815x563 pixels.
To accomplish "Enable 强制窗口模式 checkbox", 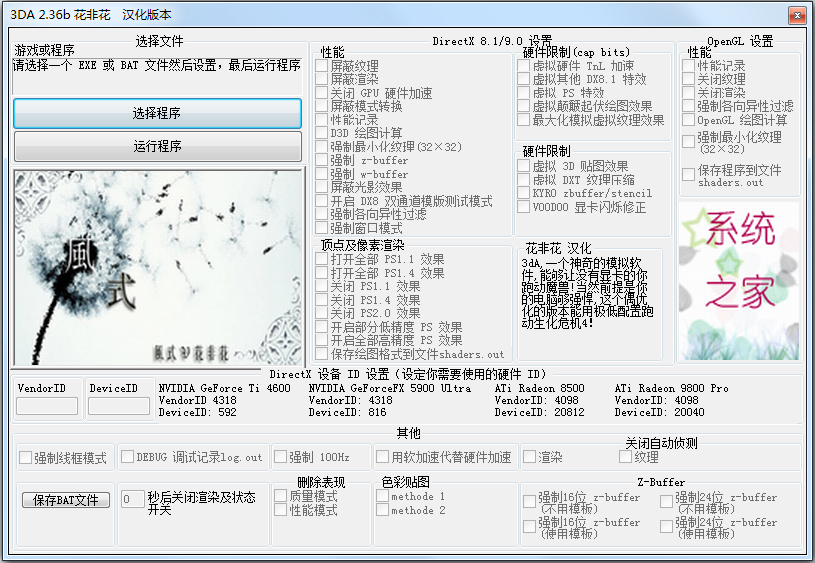I will pyautogui.click(x=323, y=228).
